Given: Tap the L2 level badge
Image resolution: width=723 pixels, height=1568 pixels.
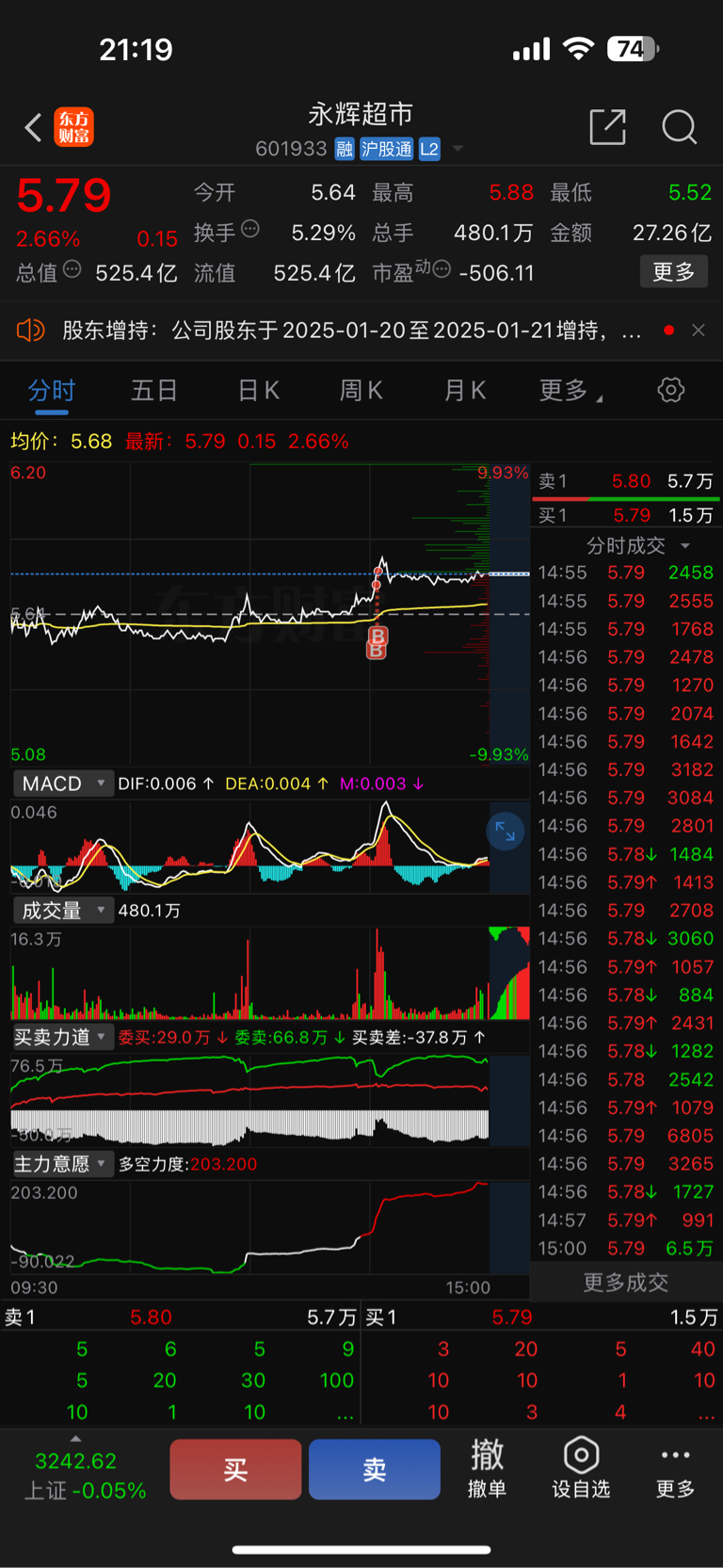Looking at the screenshot, I should 429,149.
